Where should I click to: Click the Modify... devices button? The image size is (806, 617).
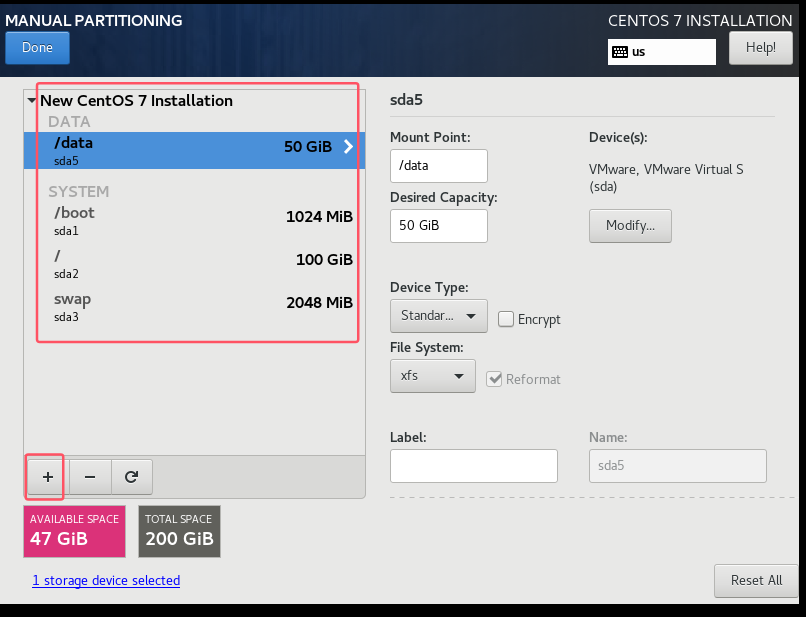pyautogui.click(x=630, y=226)
